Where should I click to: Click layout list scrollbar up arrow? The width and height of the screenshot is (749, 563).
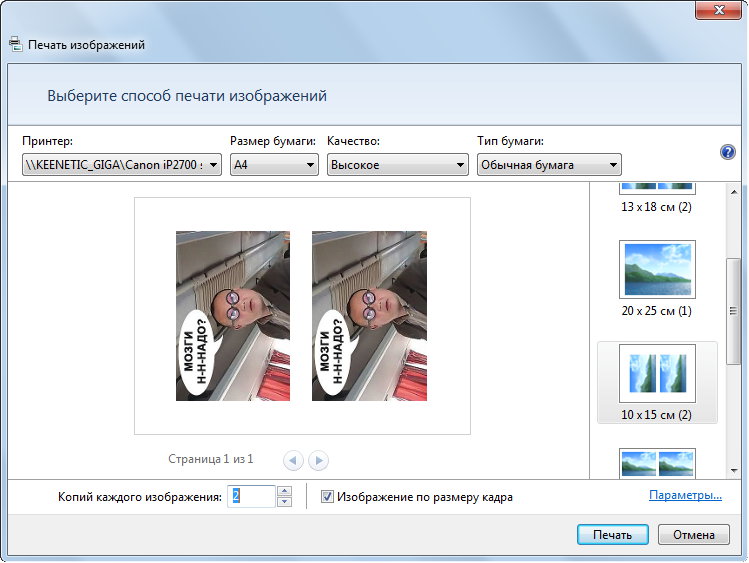point(734,192)
